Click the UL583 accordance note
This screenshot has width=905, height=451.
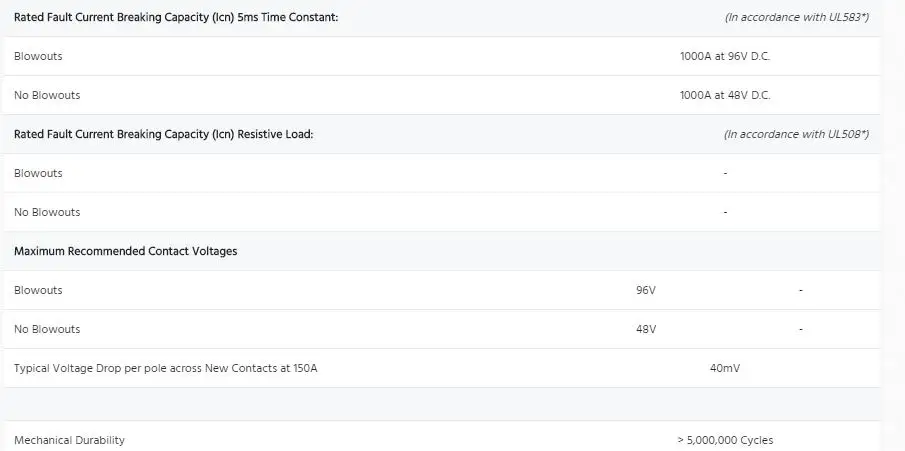[796, 18]
